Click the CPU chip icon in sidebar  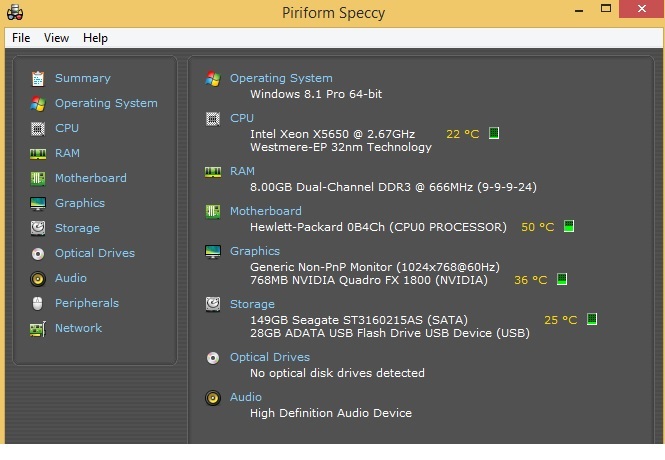click(x=38, y=128)
